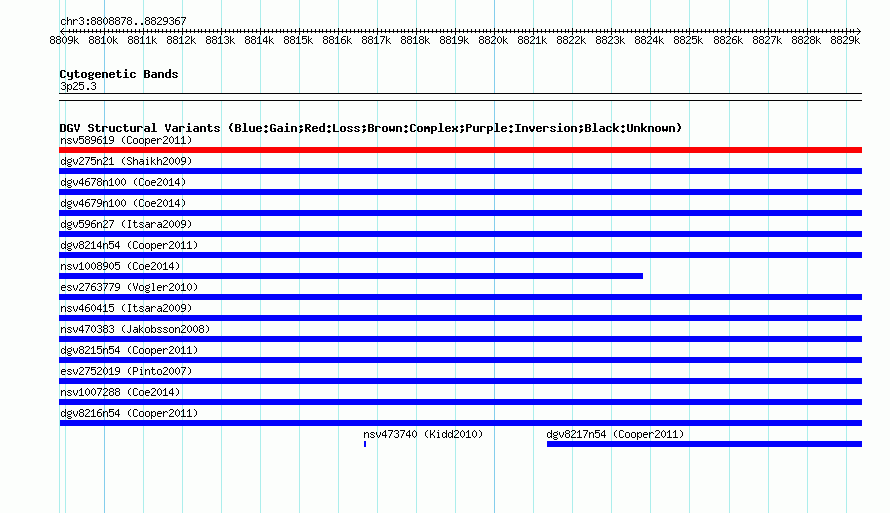Click the shorter blue bar for nsv1008905
890x513 pixels.
(351, 276)
